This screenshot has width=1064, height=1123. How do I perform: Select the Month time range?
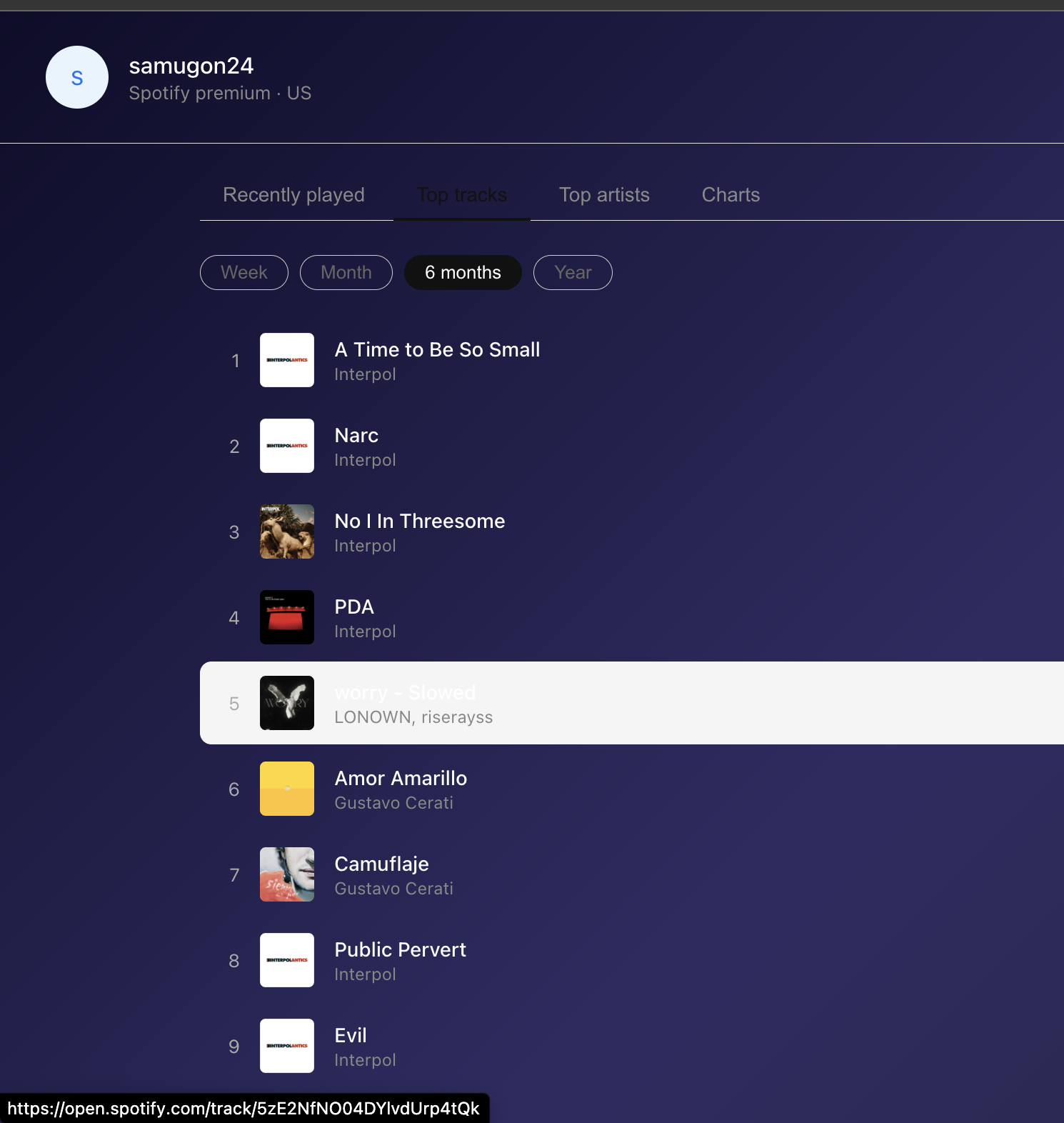[346, 272]
